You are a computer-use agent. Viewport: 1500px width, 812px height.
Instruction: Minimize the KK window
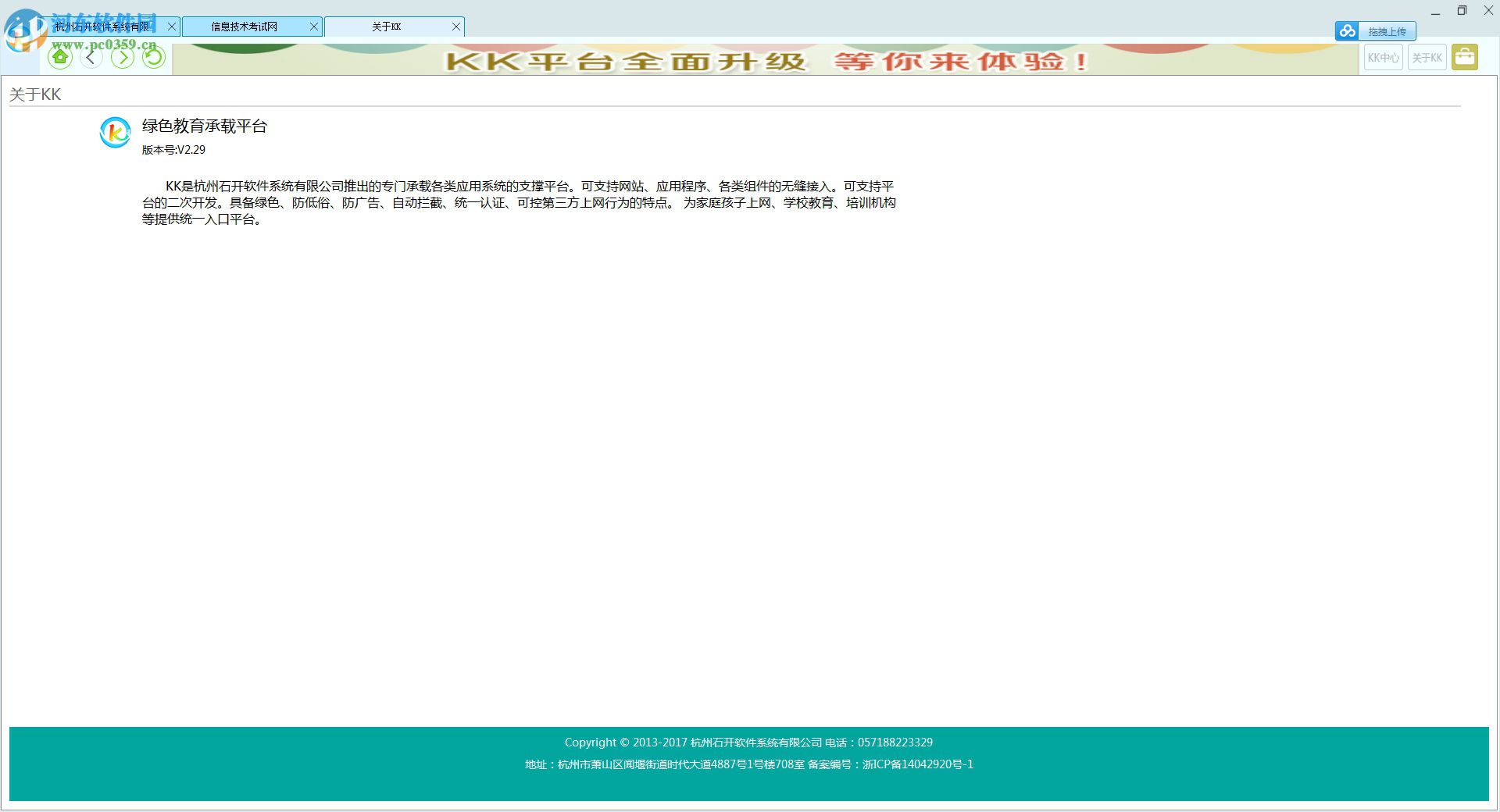tap(1435, 11)
